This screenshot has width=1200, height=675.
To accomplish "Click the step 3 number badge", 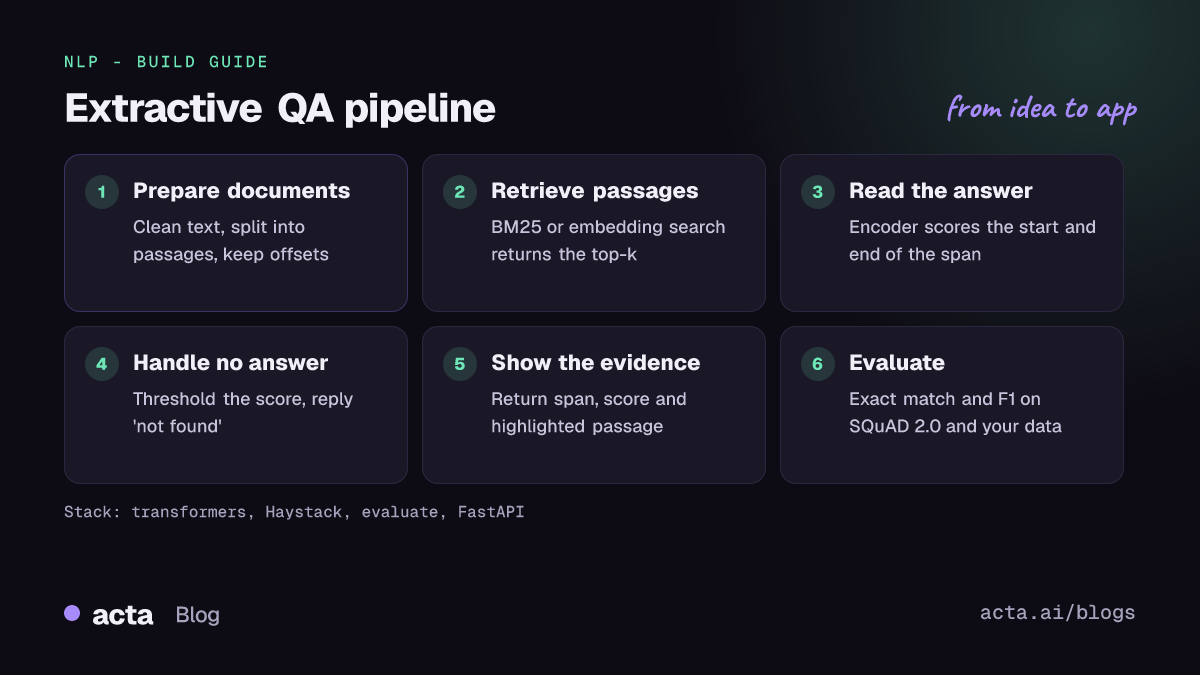I will (817, 192).
